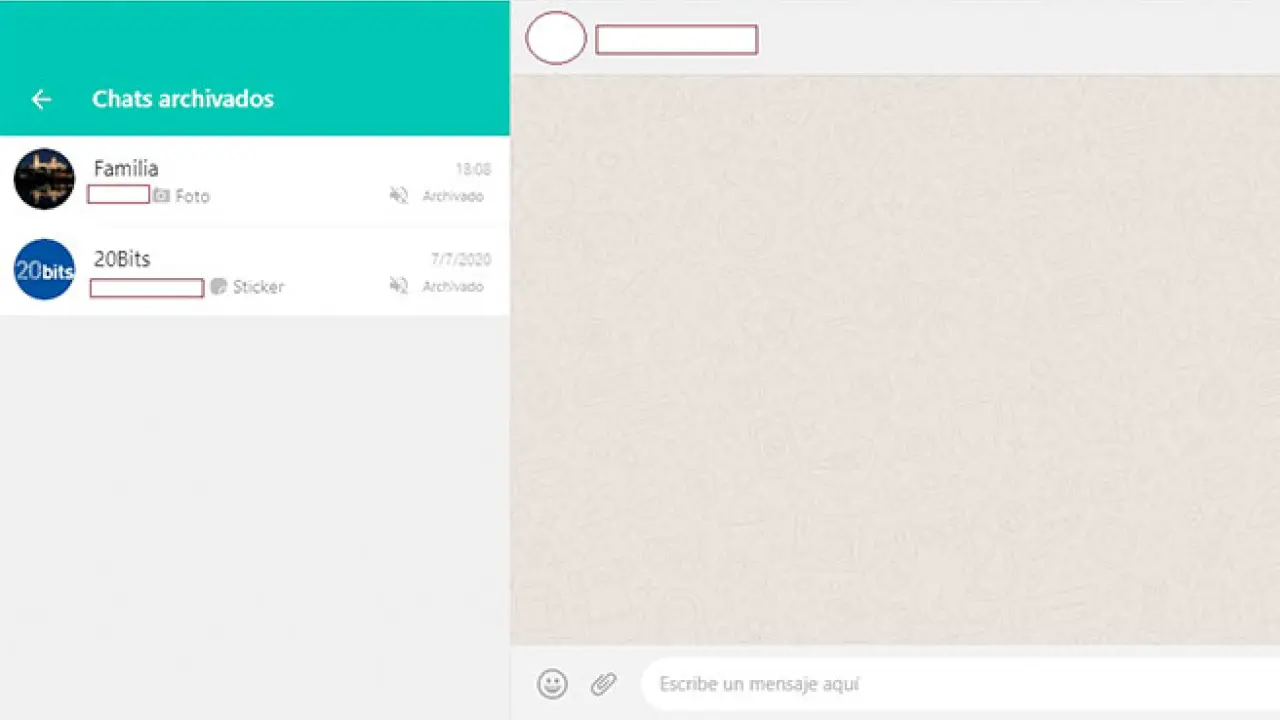Select the 20Bits chat name

pos(122,259)
